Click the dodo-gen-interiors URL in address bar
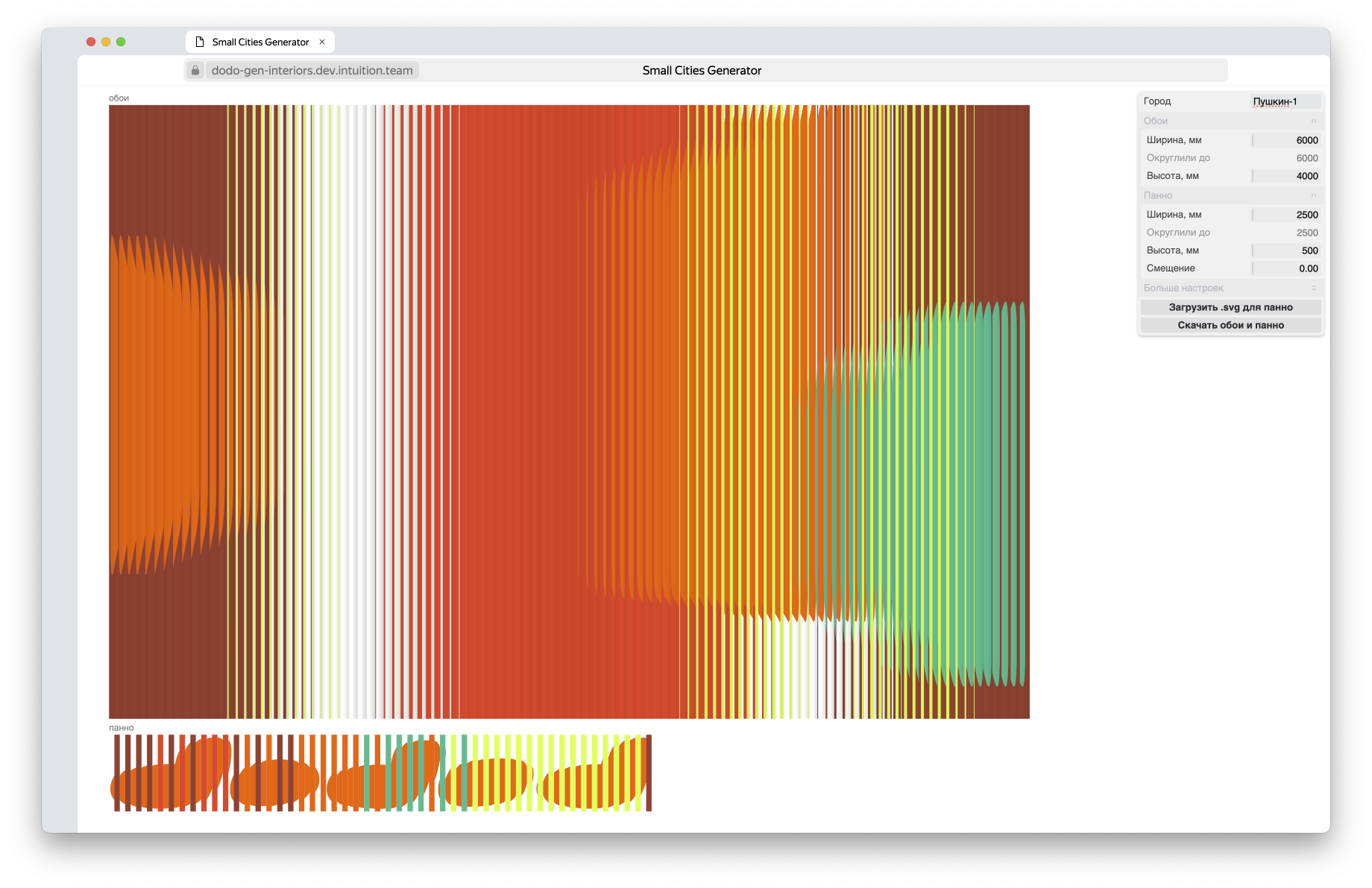 [x=312, y=70]
